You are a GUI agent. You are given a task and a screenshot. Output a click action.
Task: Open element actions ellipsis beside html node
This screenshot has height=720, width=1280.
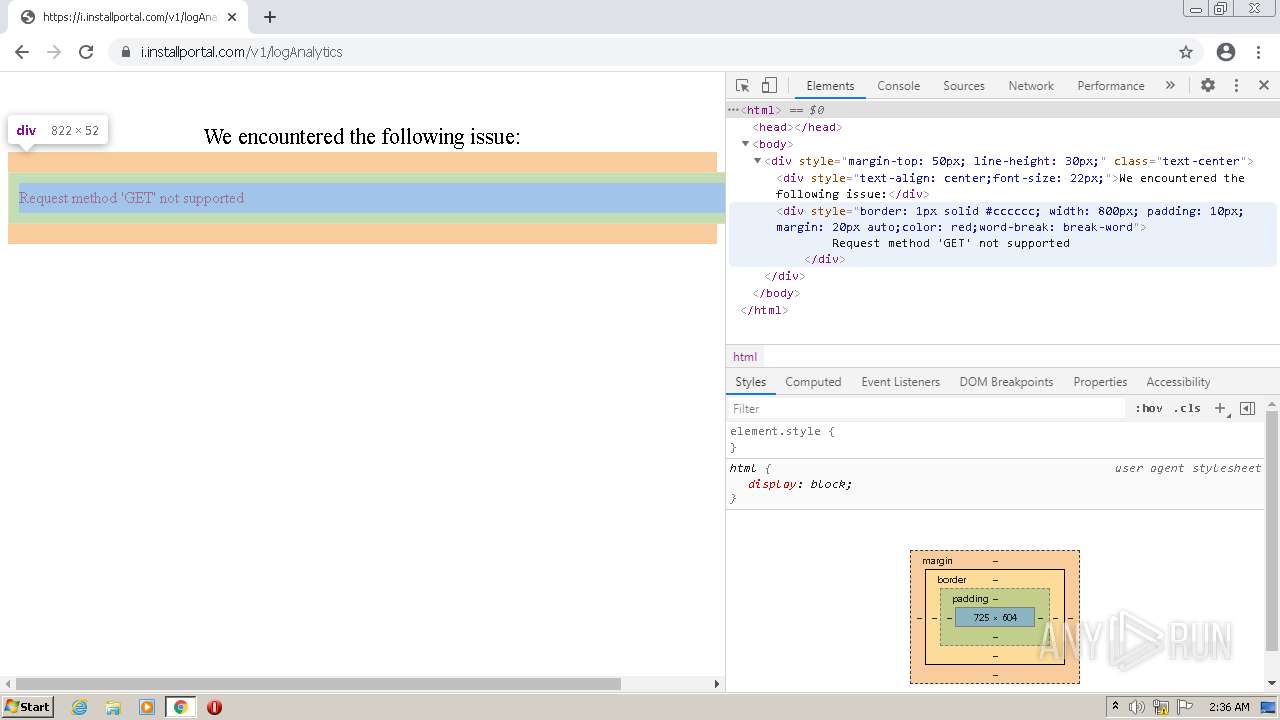tap(734, 110)
